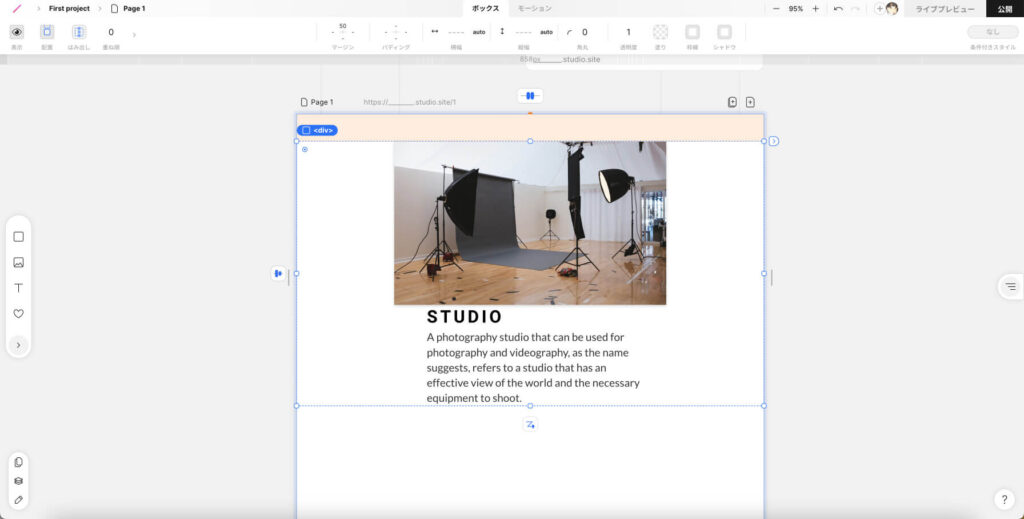Open the Pages icon at bottom left

coord(18,462)
